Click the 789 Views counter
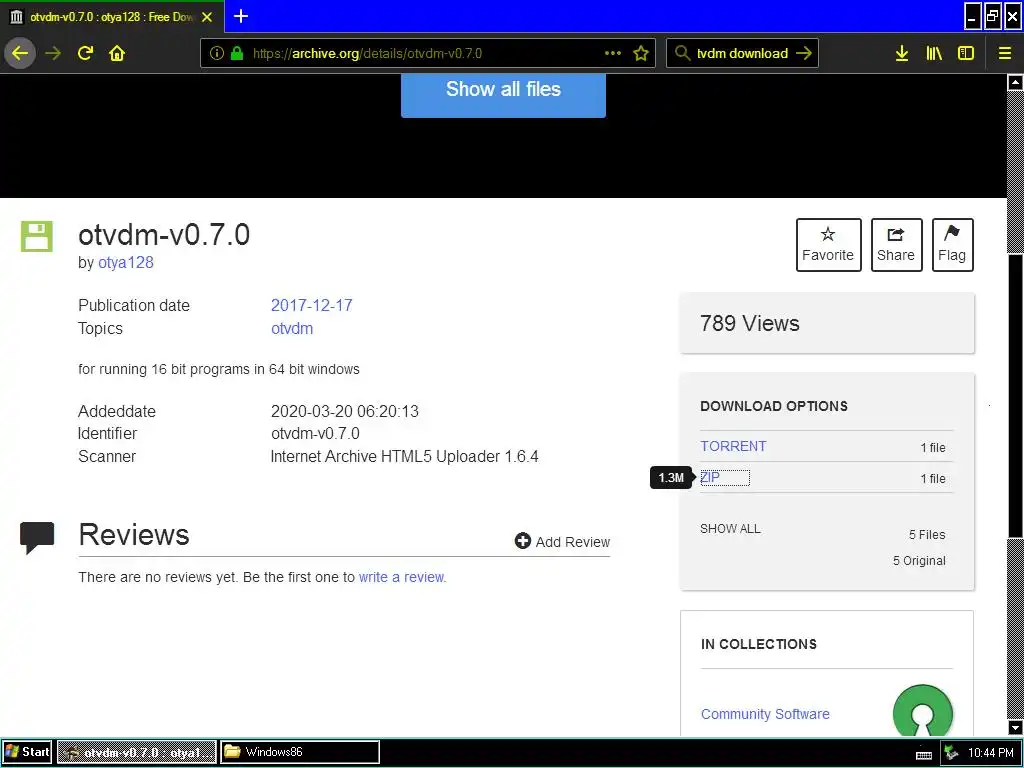Viewport: 1024px width, 768px height. (750, 323)
